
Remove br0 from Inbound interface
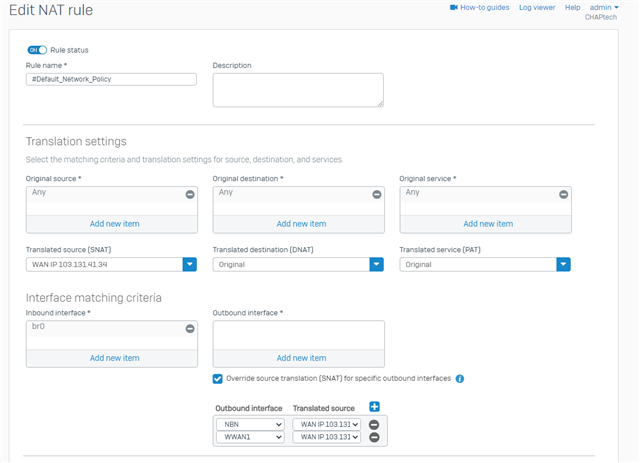pyautogui.click(x=190, y=329)
